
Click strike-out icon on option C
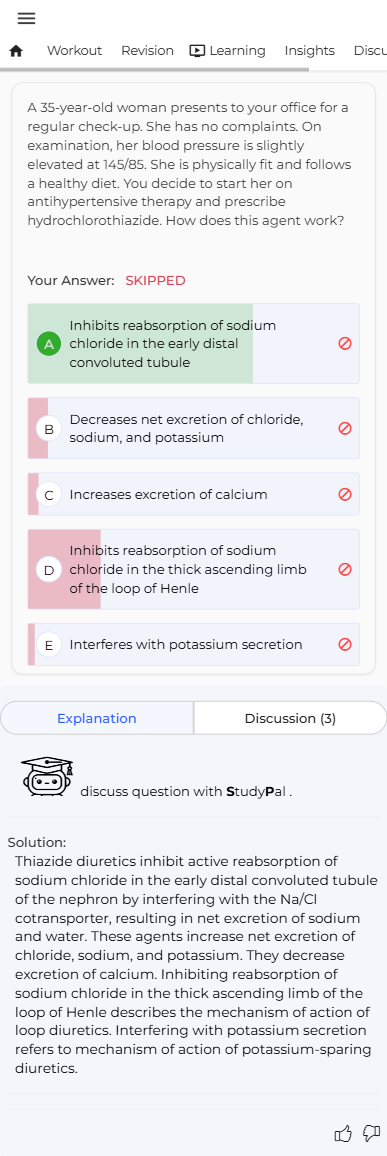(x=344, y=494)
